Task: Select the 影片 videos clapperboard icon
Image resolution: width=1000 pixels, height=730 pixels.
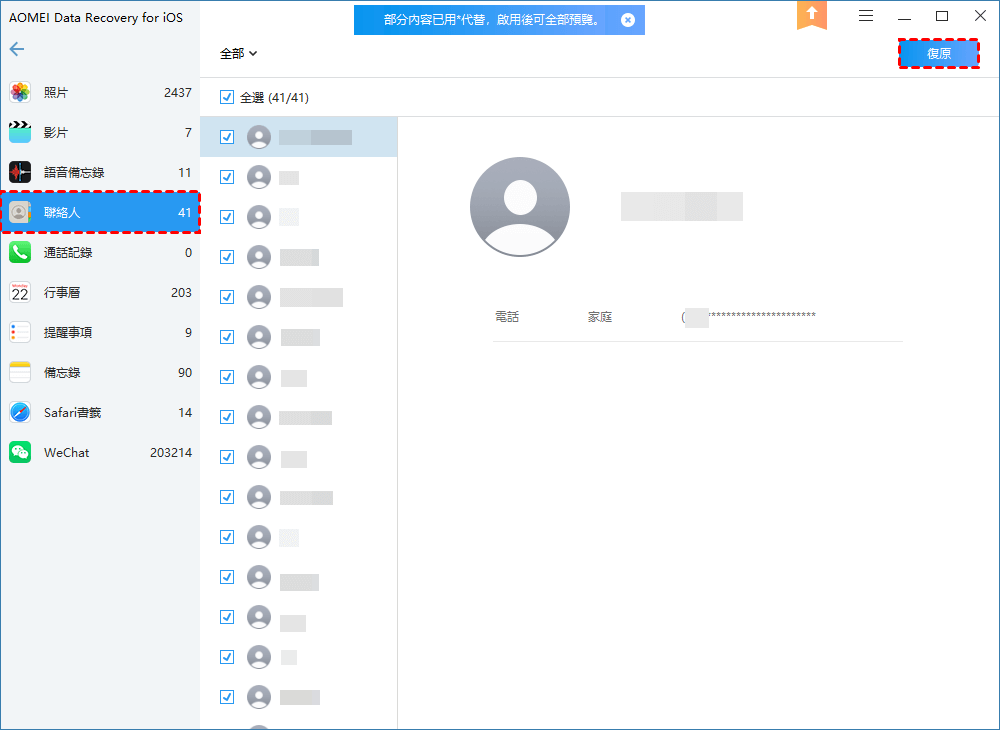Action: click(20, 133)
